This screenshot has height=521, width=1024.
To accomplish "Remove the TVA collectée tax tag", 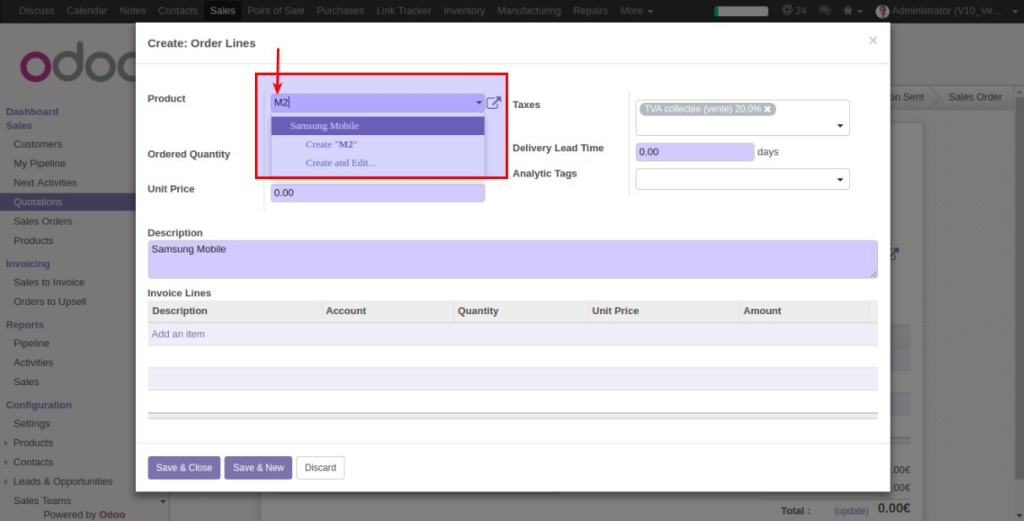I will 768,109.
